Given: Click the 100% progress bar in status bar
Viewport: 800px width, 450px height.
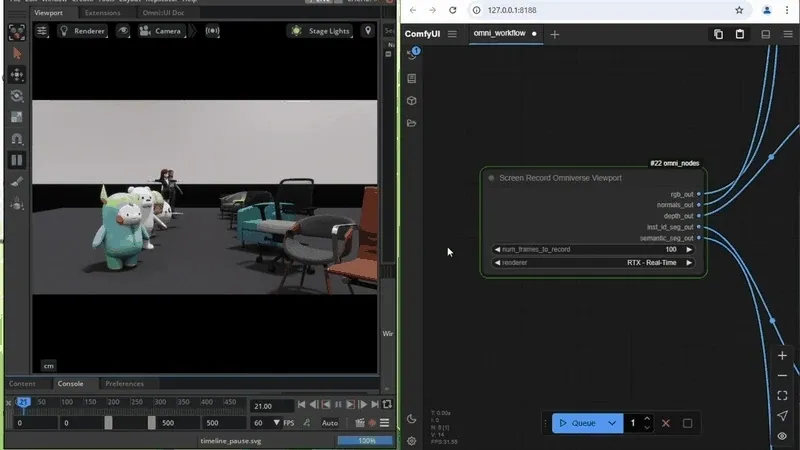Looking at the screenshot, I should click(366, 440).
